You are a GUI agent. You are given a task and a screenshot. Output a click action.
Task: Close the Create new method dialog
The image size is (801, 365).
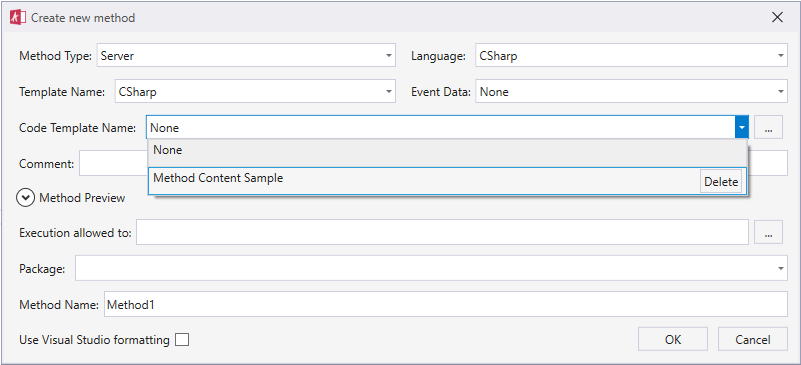coord(777,18)
